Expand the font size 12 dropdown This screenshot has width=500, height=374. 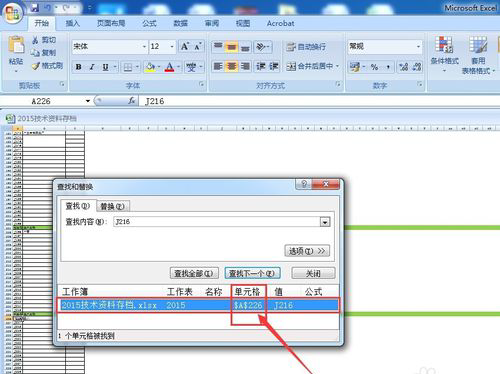pyautogui.click(x=172, y=47)
